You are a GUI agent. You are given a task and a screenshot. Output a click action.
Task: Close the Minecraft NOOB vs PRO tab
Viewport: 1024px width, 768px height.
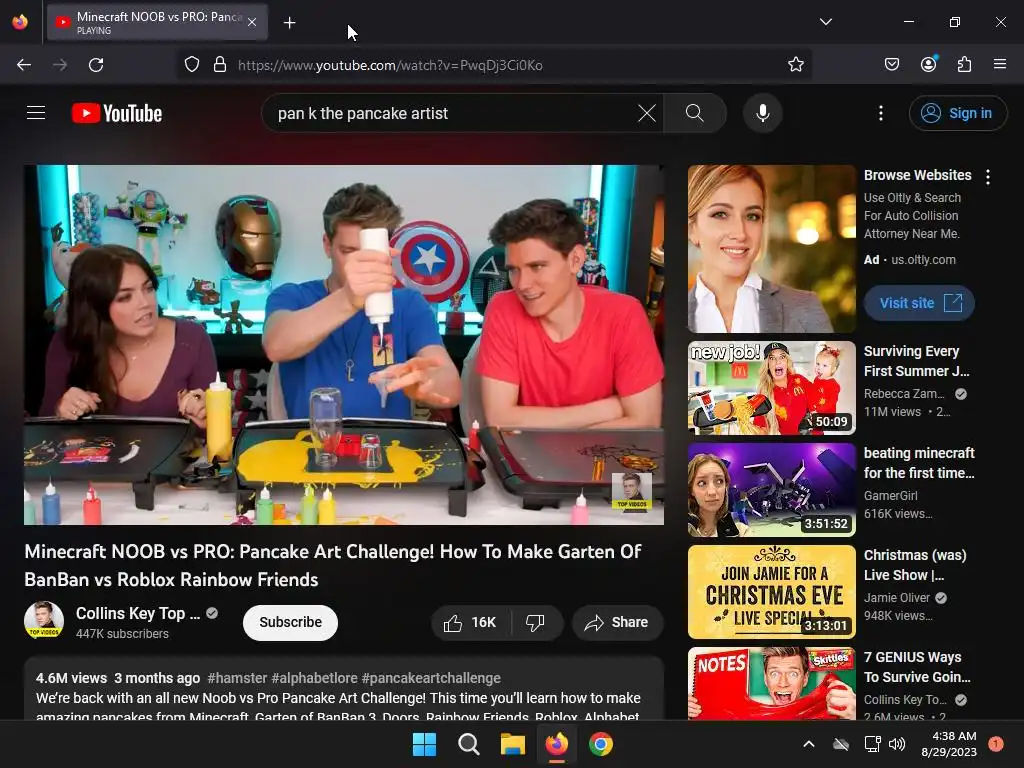[252, 23]
